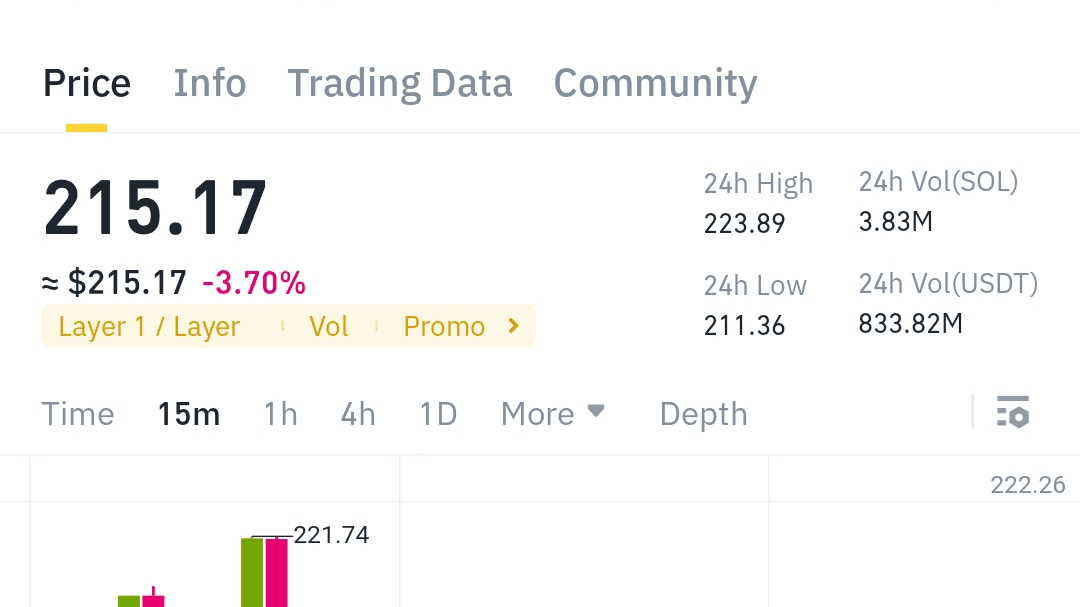Open the chart settings icon

tap(1012, 412)
